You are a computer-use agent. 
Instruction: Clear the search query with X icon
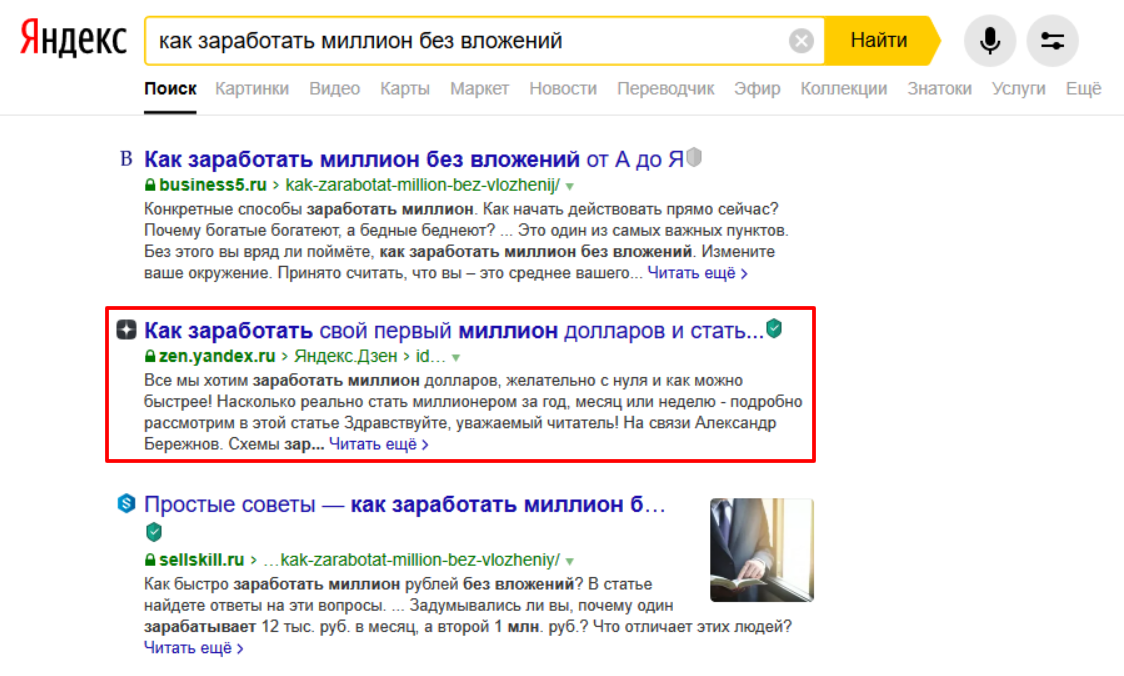801,41
